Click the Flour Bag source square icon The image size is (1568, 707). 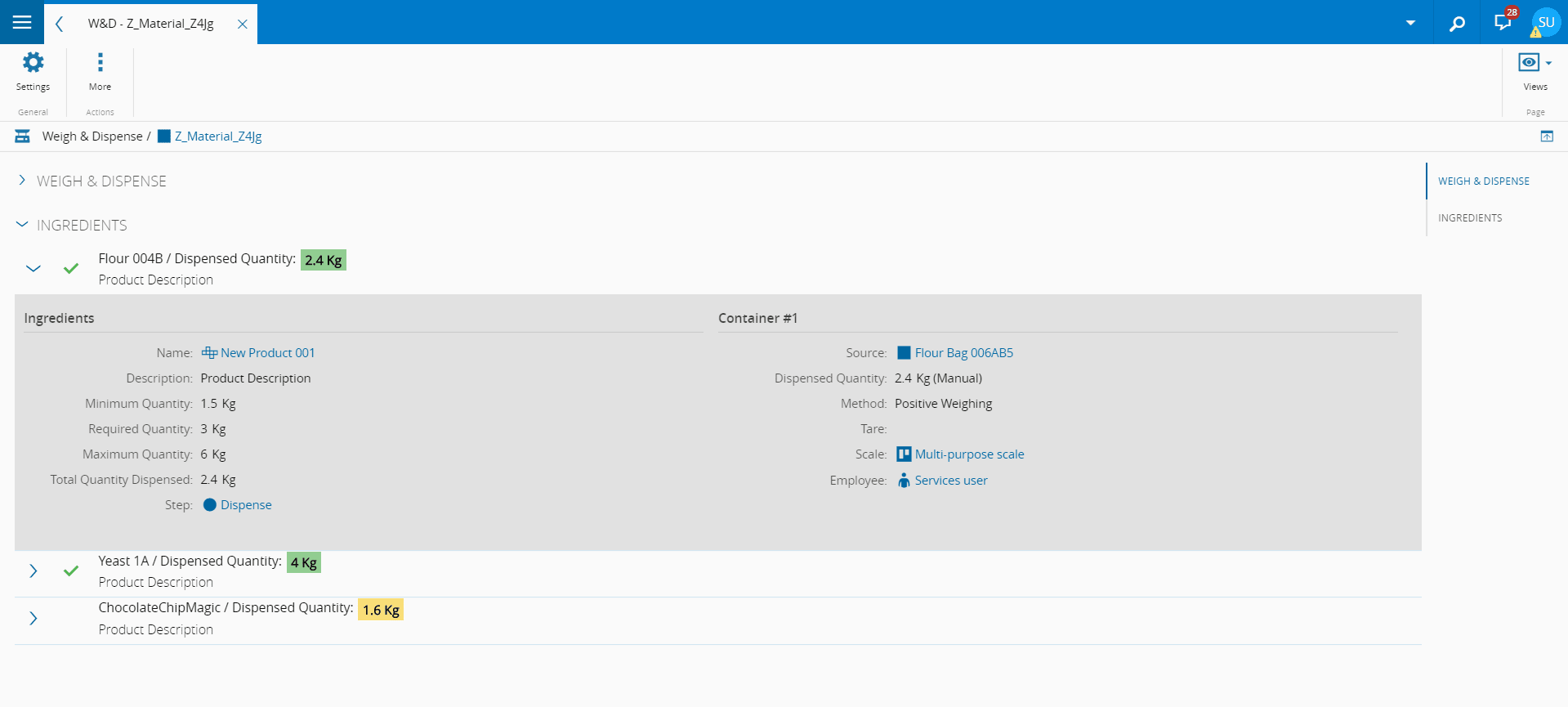point(904,353)
